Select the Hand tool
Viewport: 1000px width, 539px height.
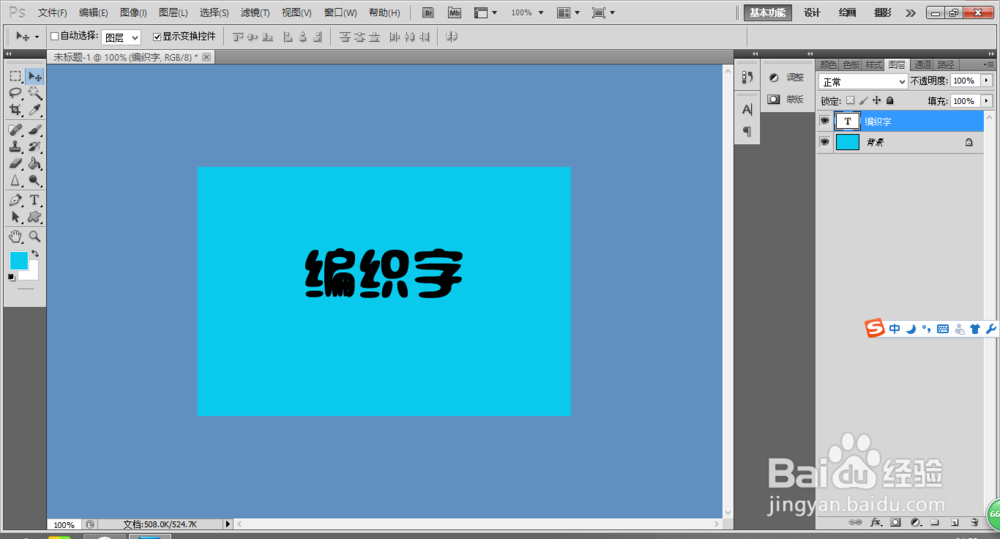[16, 237]
